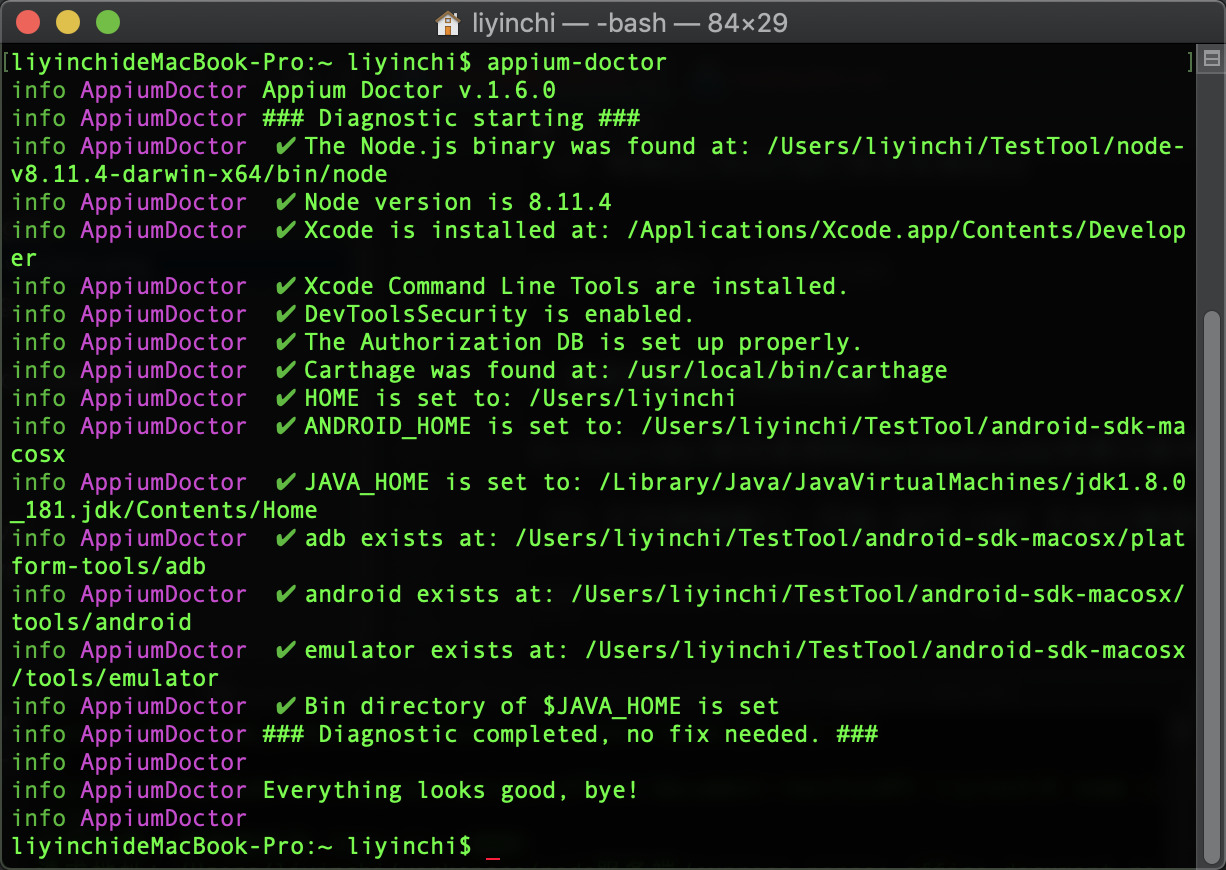Click '/tools/emulator' wrapped line
Image resolution: width=1226 pixels, height=870 pixels.
116,678
